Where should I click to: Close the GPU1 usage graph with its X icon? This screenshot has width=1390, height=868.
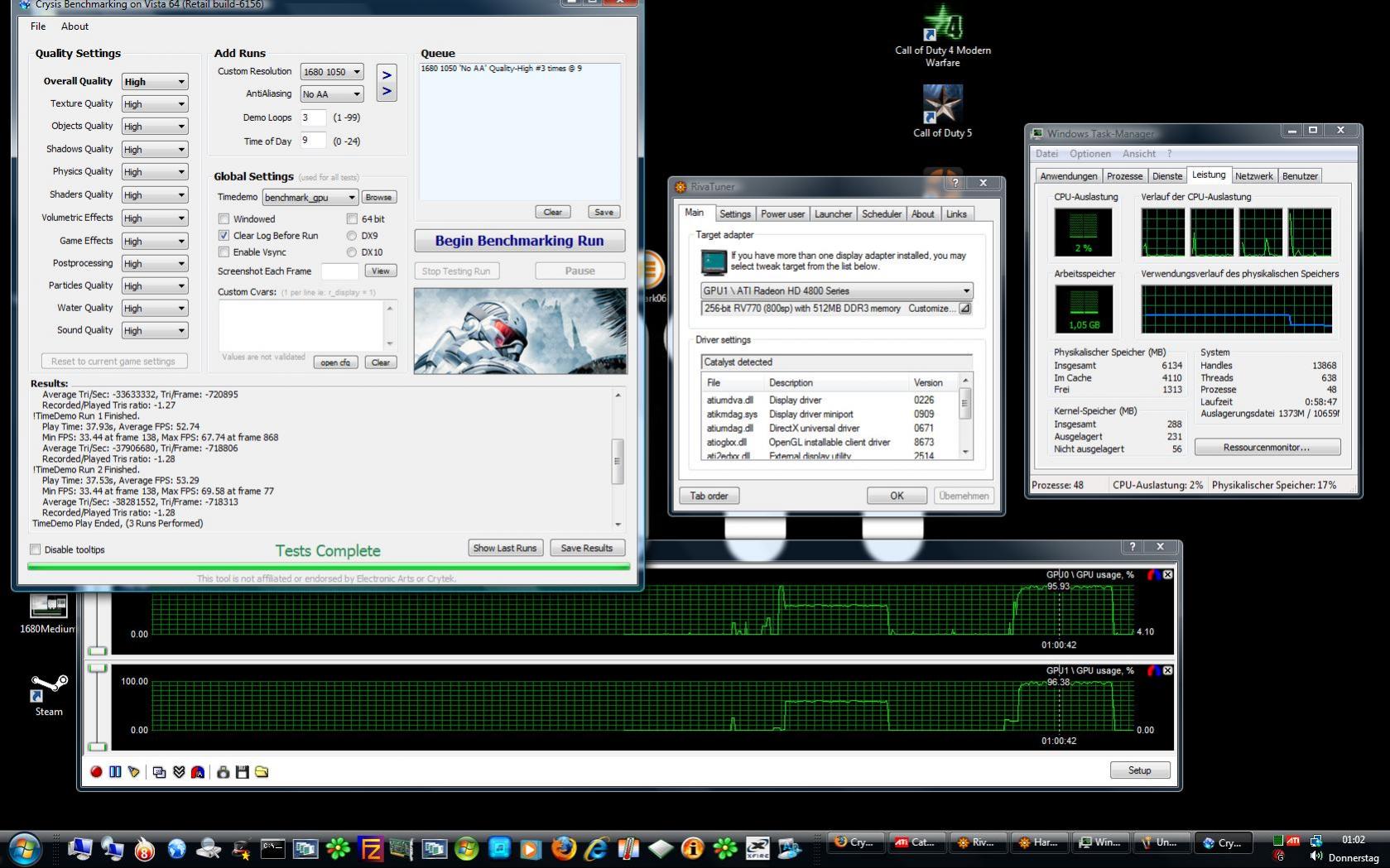click(x=1167, y=670)
